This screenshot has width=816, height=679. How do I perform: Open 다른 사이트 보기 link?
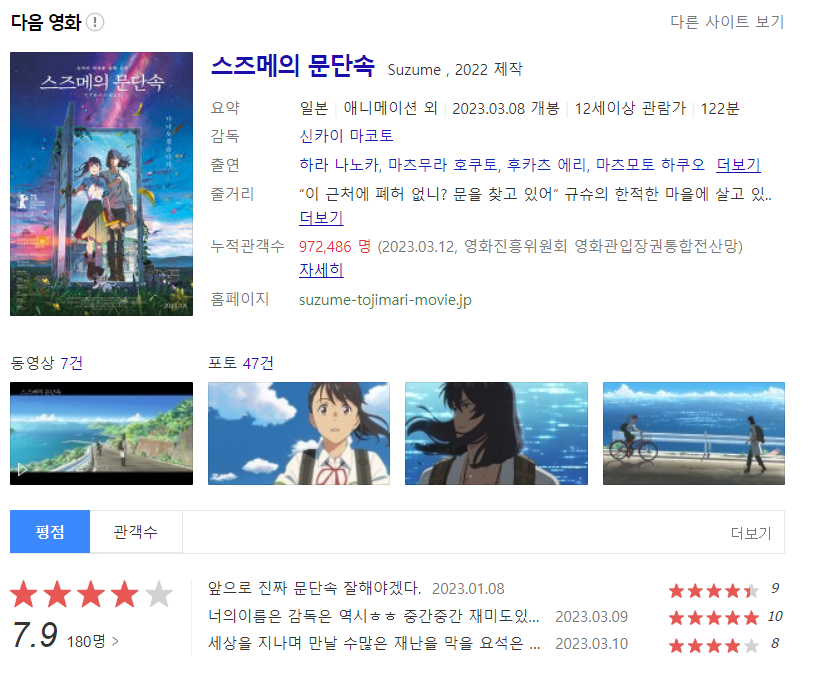[726, 22]
